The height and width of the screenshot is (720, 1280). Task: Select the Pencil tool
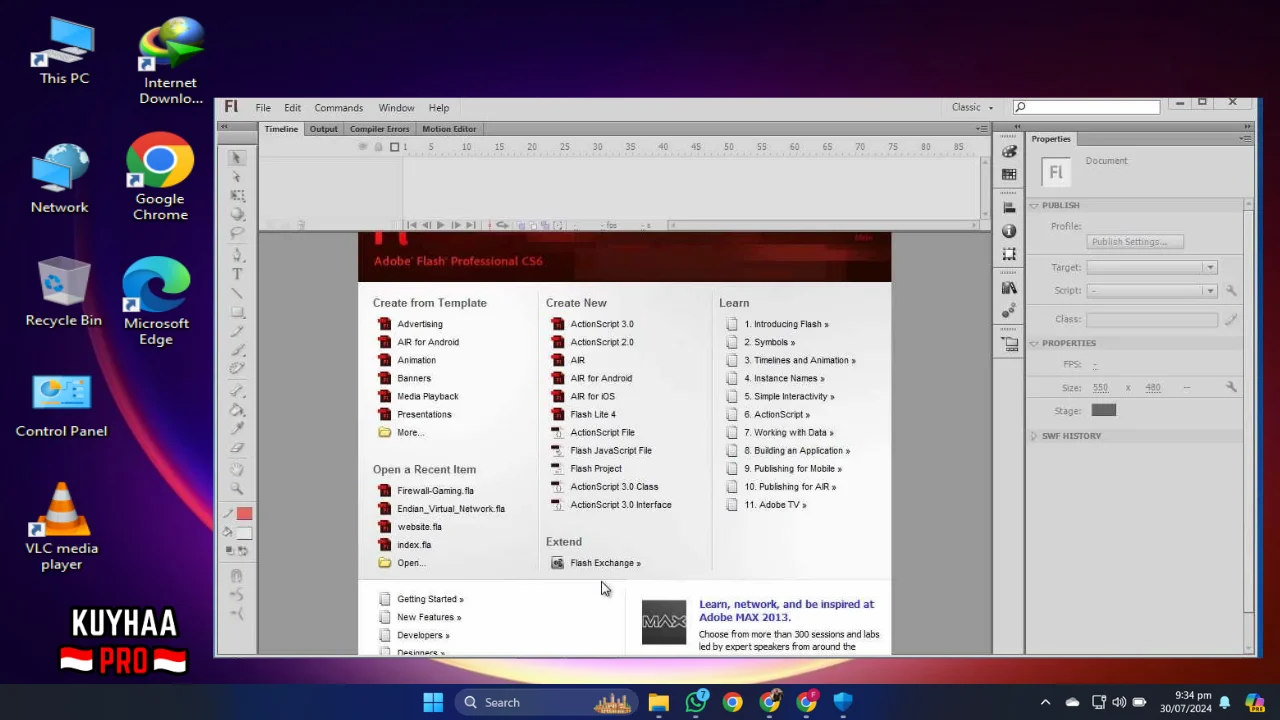coord(237,331)
